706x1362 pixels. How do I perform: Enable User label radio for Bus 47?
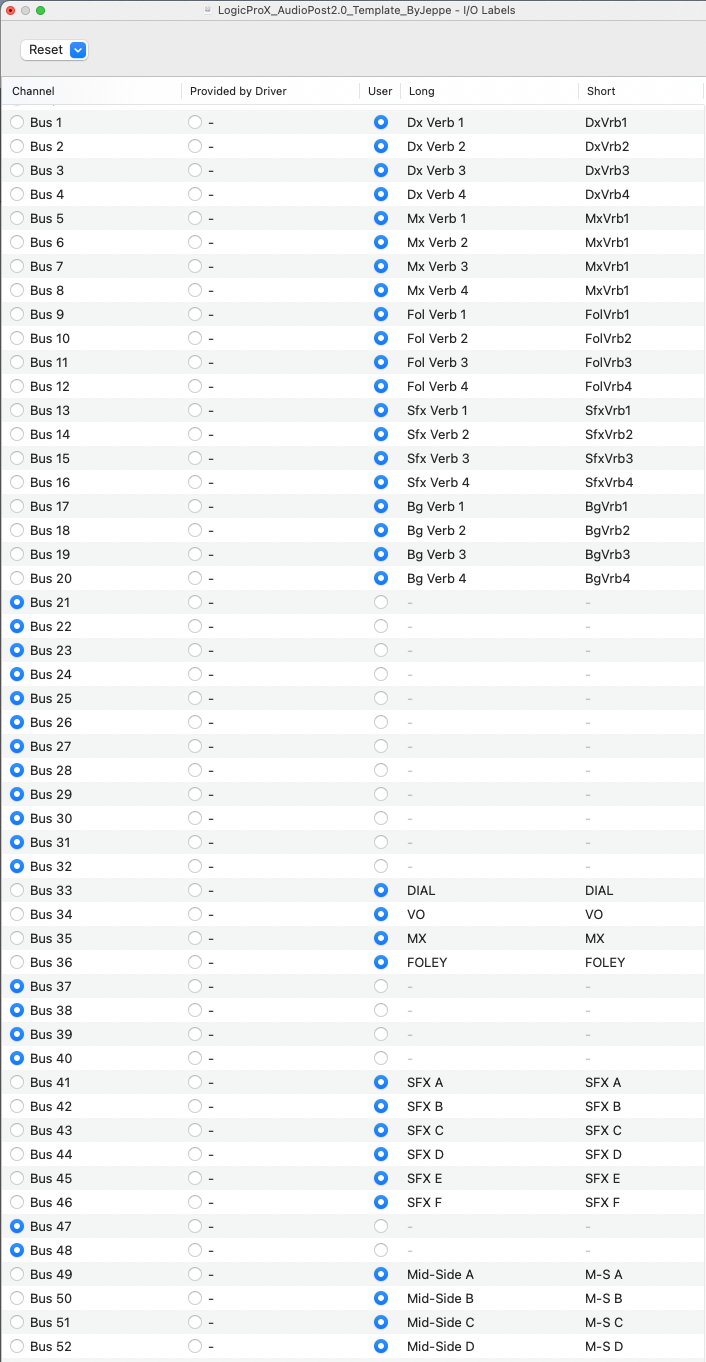click(x=381, y=1226)
